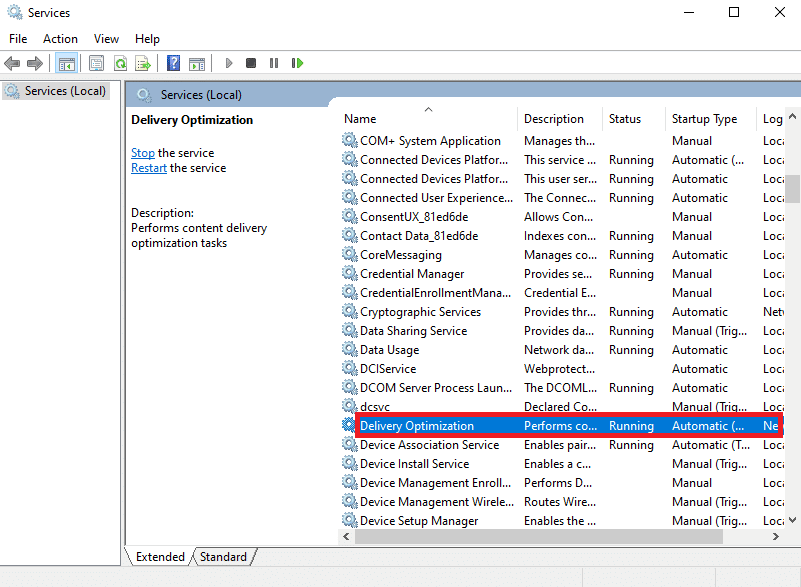Click gear icon beside CoreMessaging
Image resolution: width=801 pixels, height=587 pixels.
349,254
